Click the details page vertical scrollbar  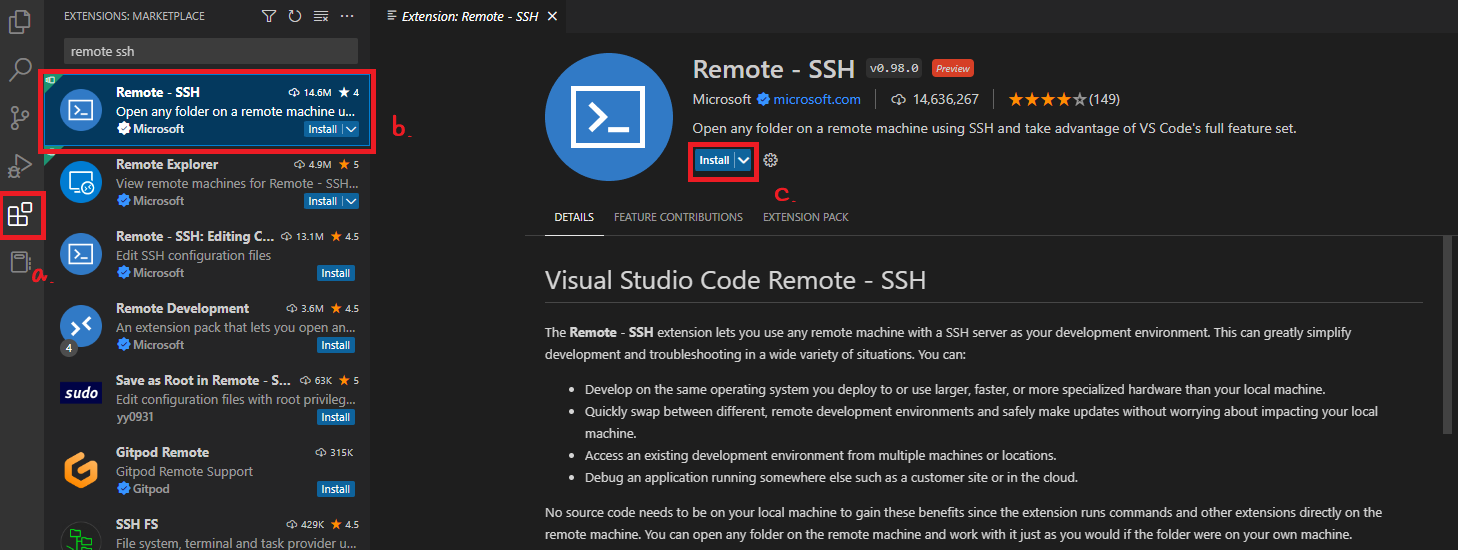(1446, 335)
